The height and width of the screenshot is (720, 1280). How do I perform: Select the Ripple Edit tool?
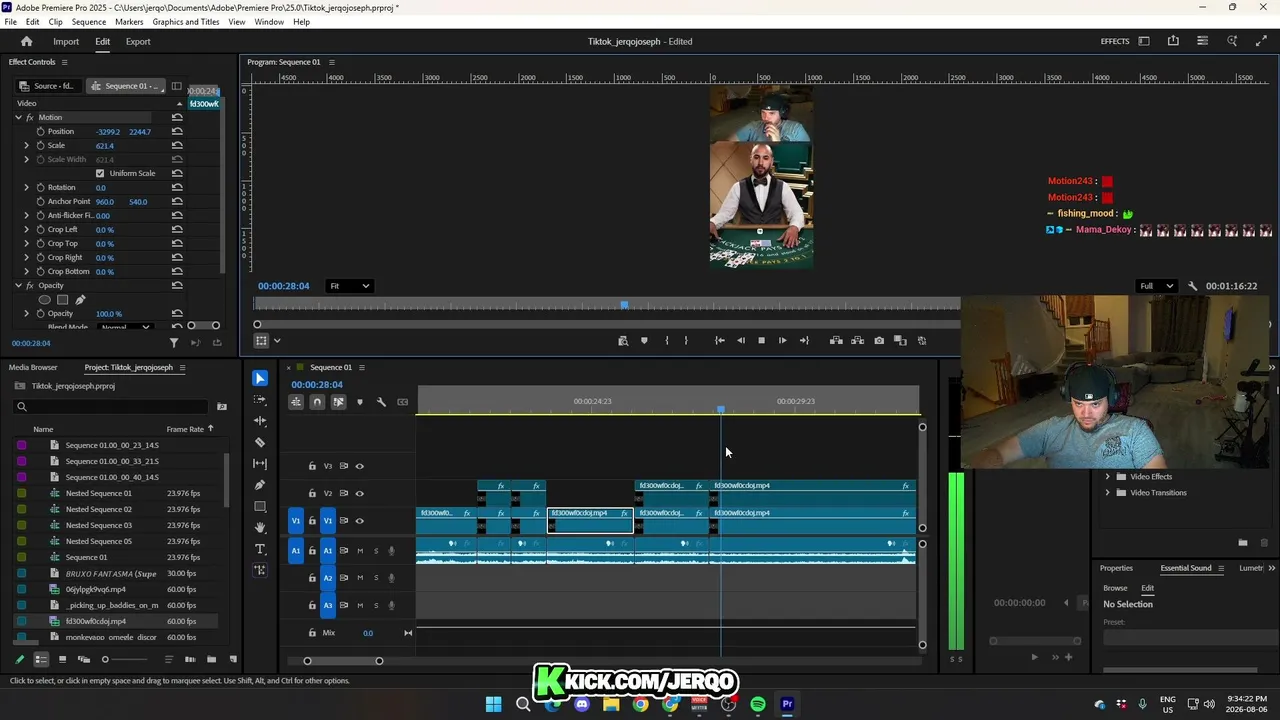[260, 421]
